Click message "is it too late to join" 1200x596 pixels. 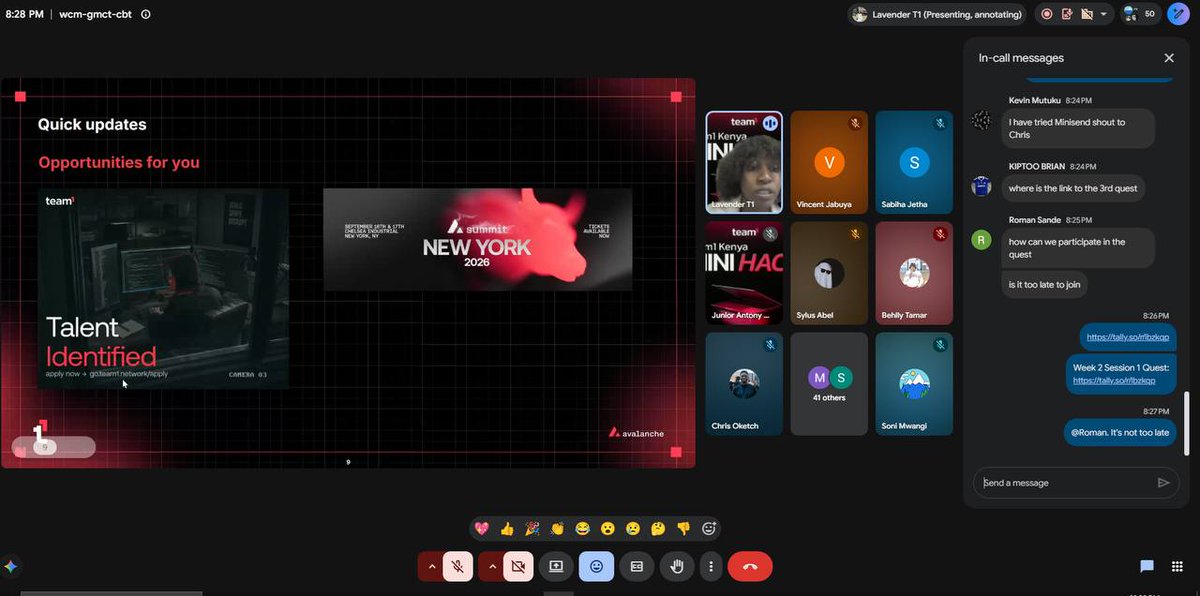tap(1045, 285)
